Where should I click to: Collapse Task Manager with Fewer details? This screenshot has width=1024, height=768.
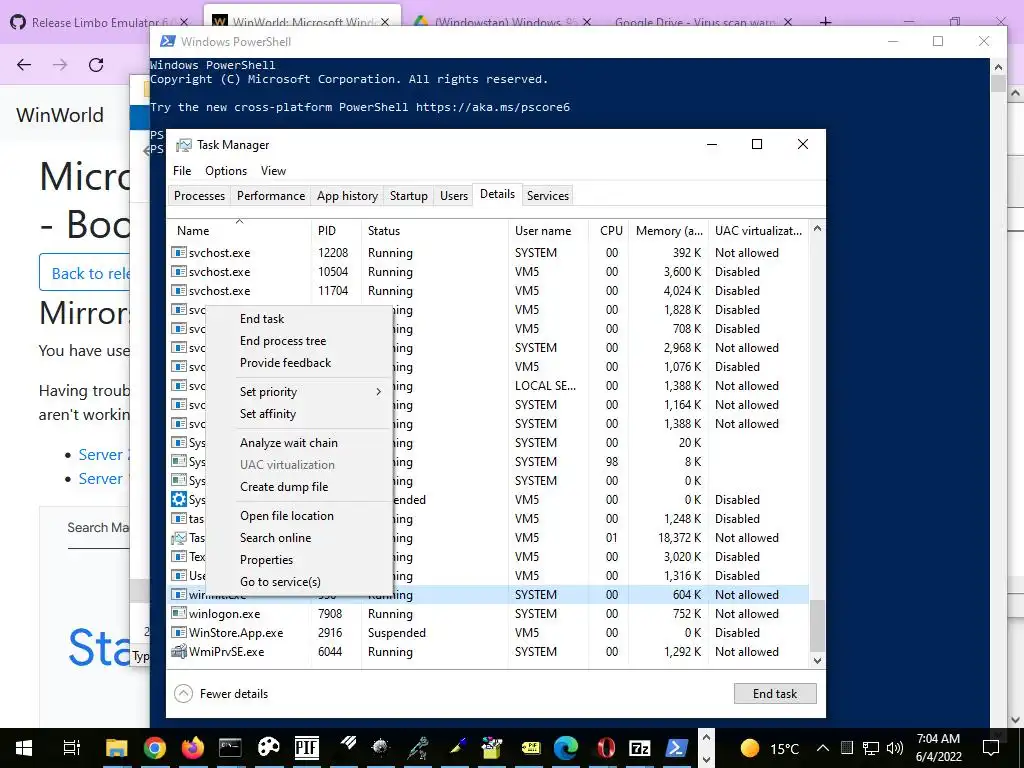(x=221, y=694)
